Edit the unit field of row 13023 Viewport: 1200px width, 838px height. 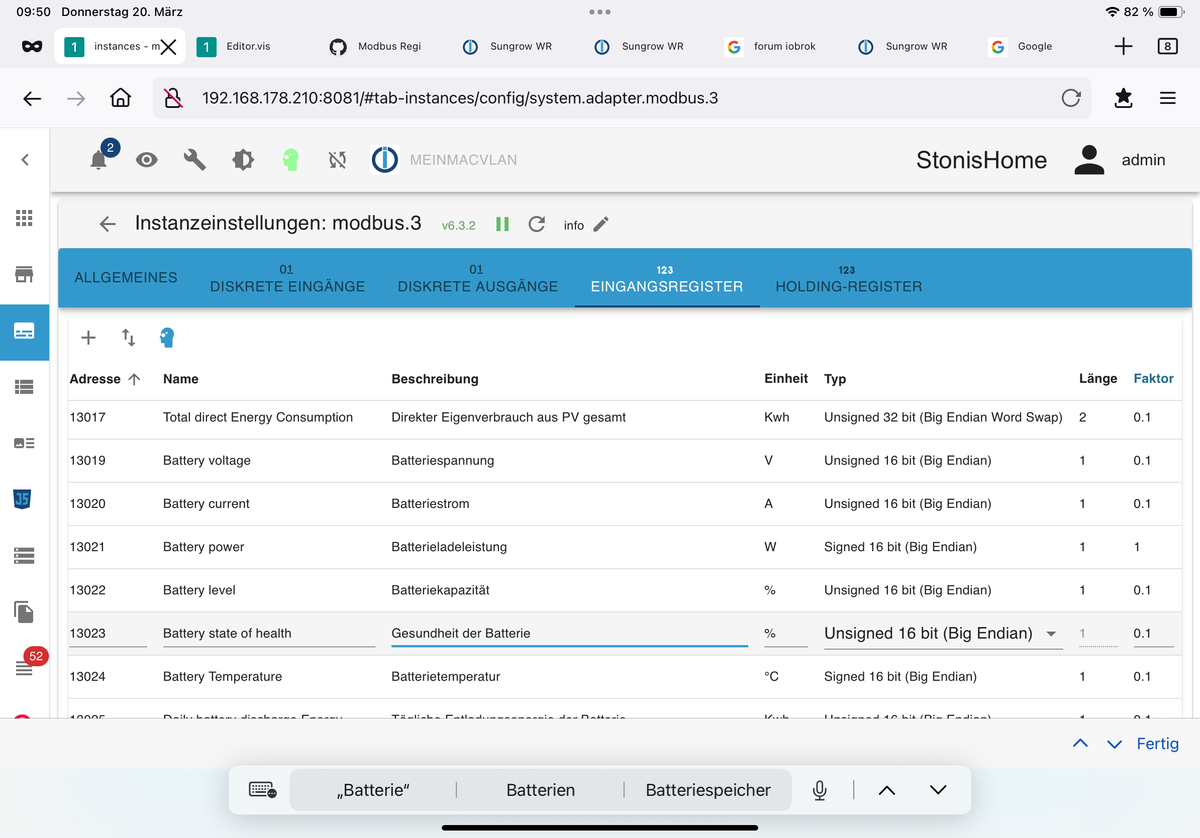click(786, 633)
